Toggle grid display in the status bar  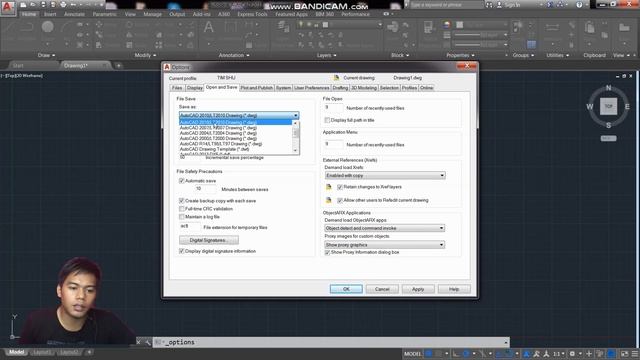(428, 353)
